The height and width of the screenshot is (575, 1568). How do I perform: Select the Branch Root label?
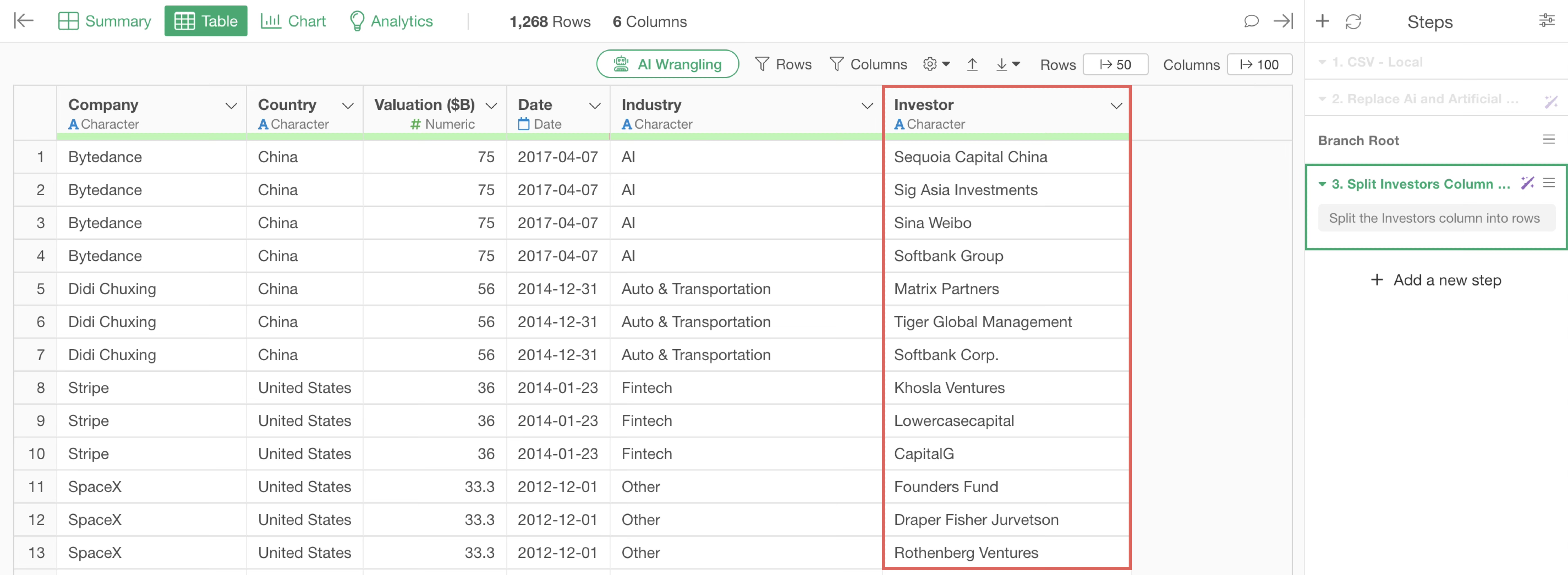(x=1358, y=140)
